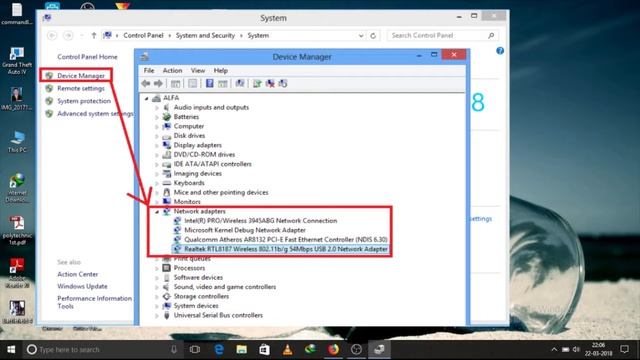Open File Explorer from the taskbar

coord(242,349)
